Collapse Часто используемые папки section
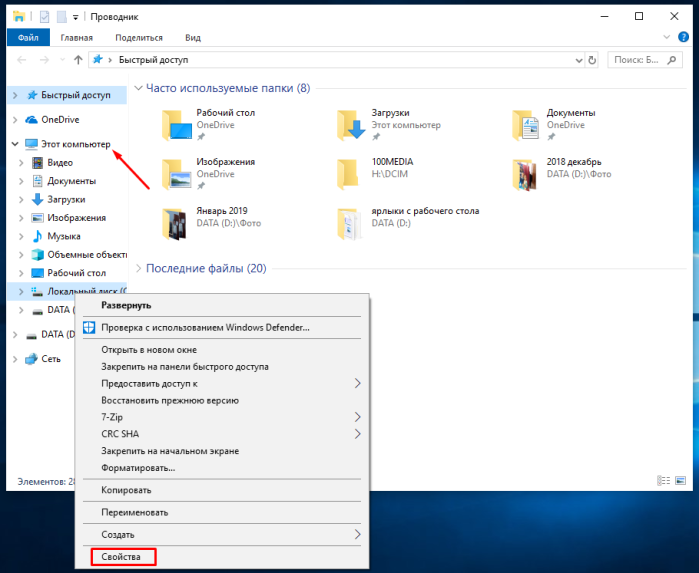The width and height of the screenshot is (699, 573). [x=139, y=88]
